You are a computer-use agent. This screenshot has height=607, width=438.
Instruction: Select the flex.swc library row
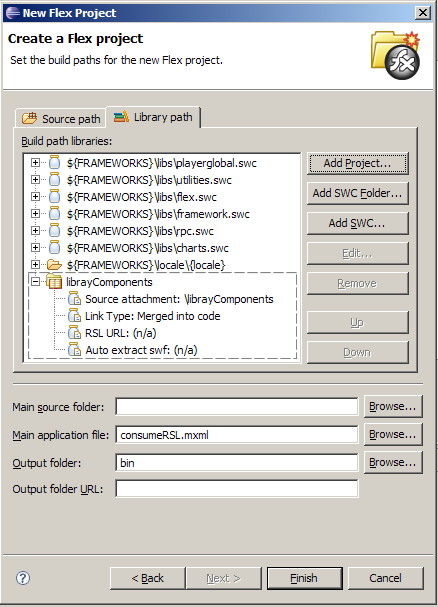tap(142, 197)
